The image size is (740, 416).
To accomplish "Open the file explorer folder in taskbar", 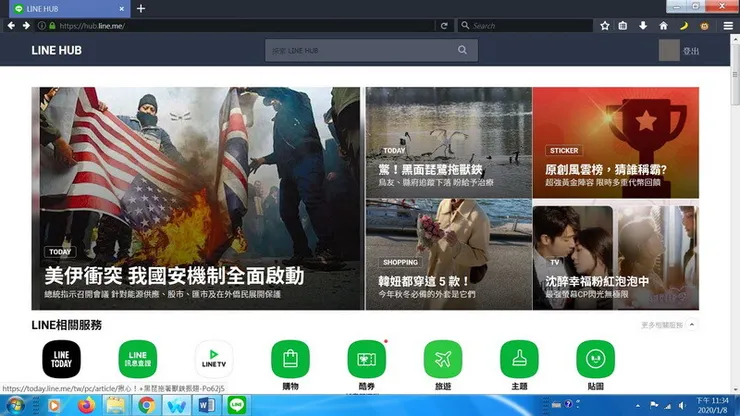I will coord(116,405).
